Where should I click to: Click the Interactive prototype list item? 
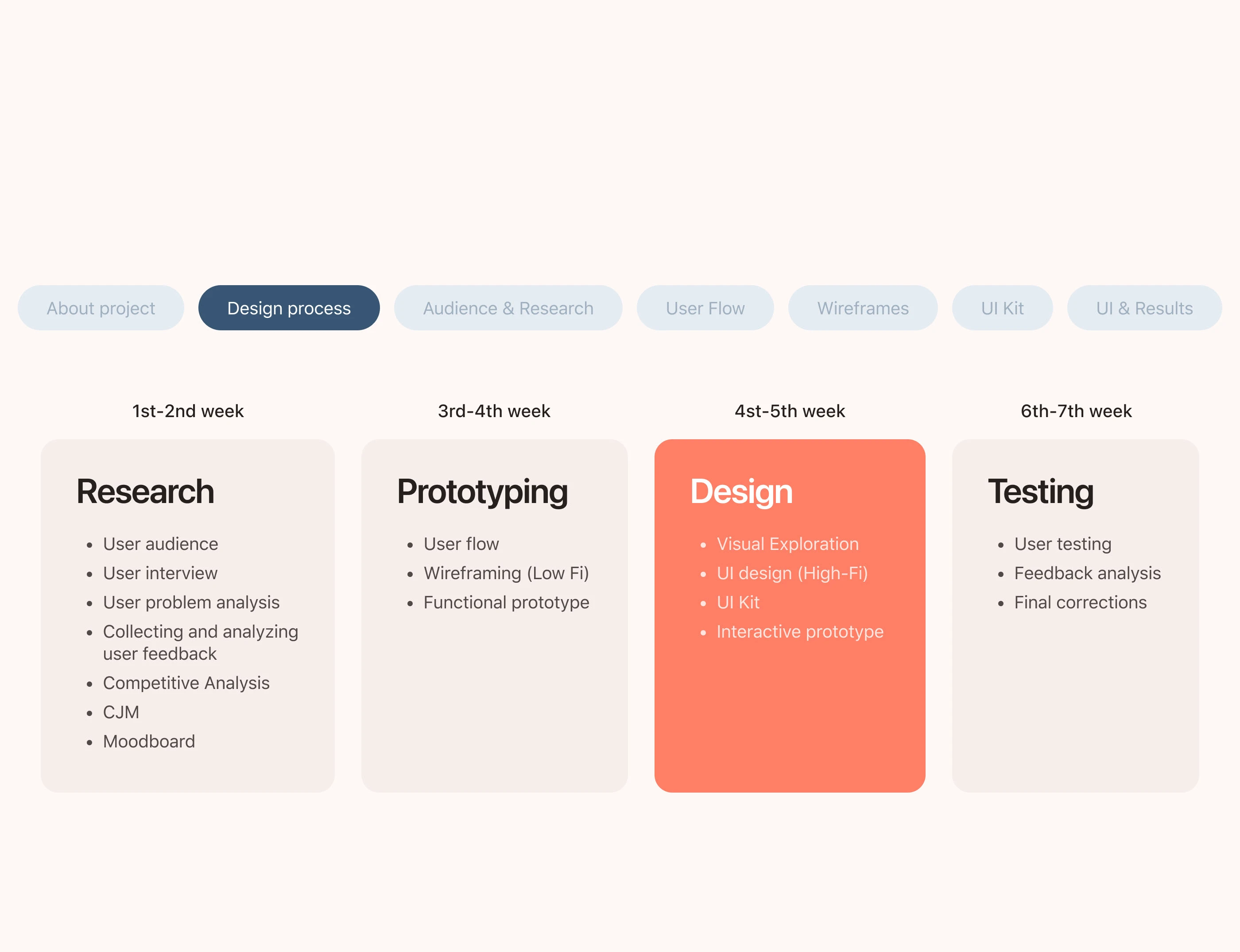[799, 631]
